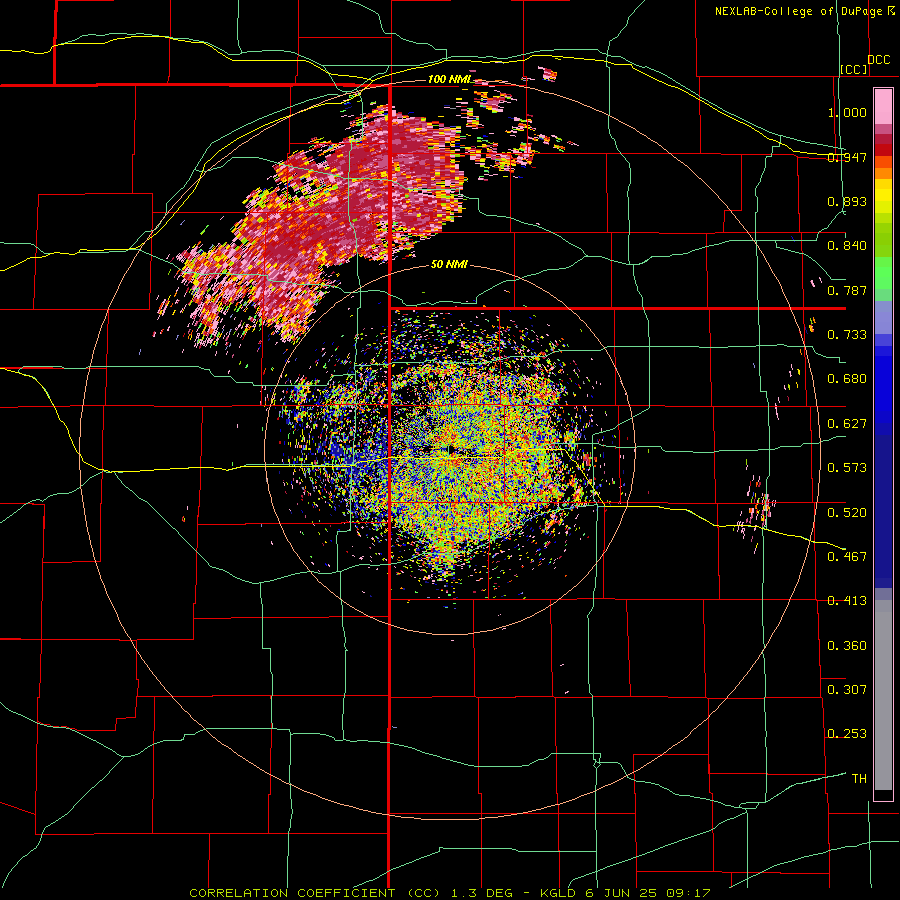The height and width of the screenshot is (900, 900).
Task: Click the 0.467 scale value
Action: (847, 556)
